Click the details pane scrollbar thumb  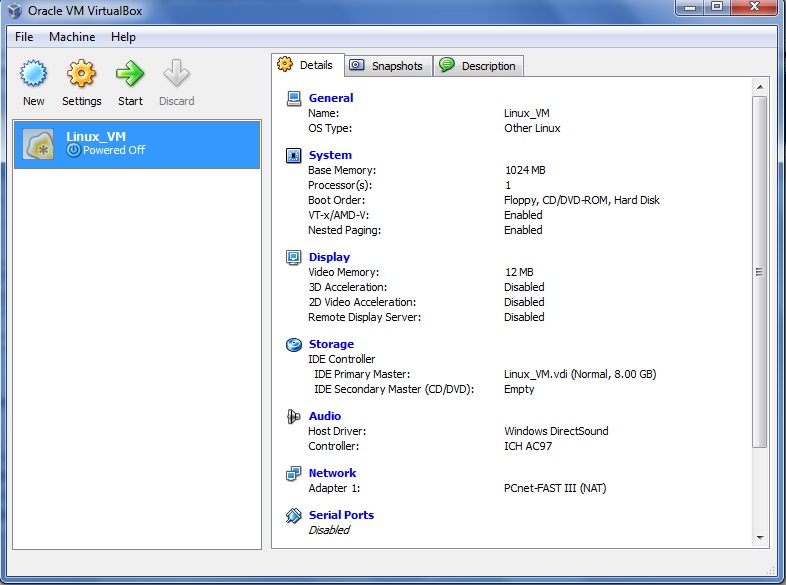pos(760,272)
